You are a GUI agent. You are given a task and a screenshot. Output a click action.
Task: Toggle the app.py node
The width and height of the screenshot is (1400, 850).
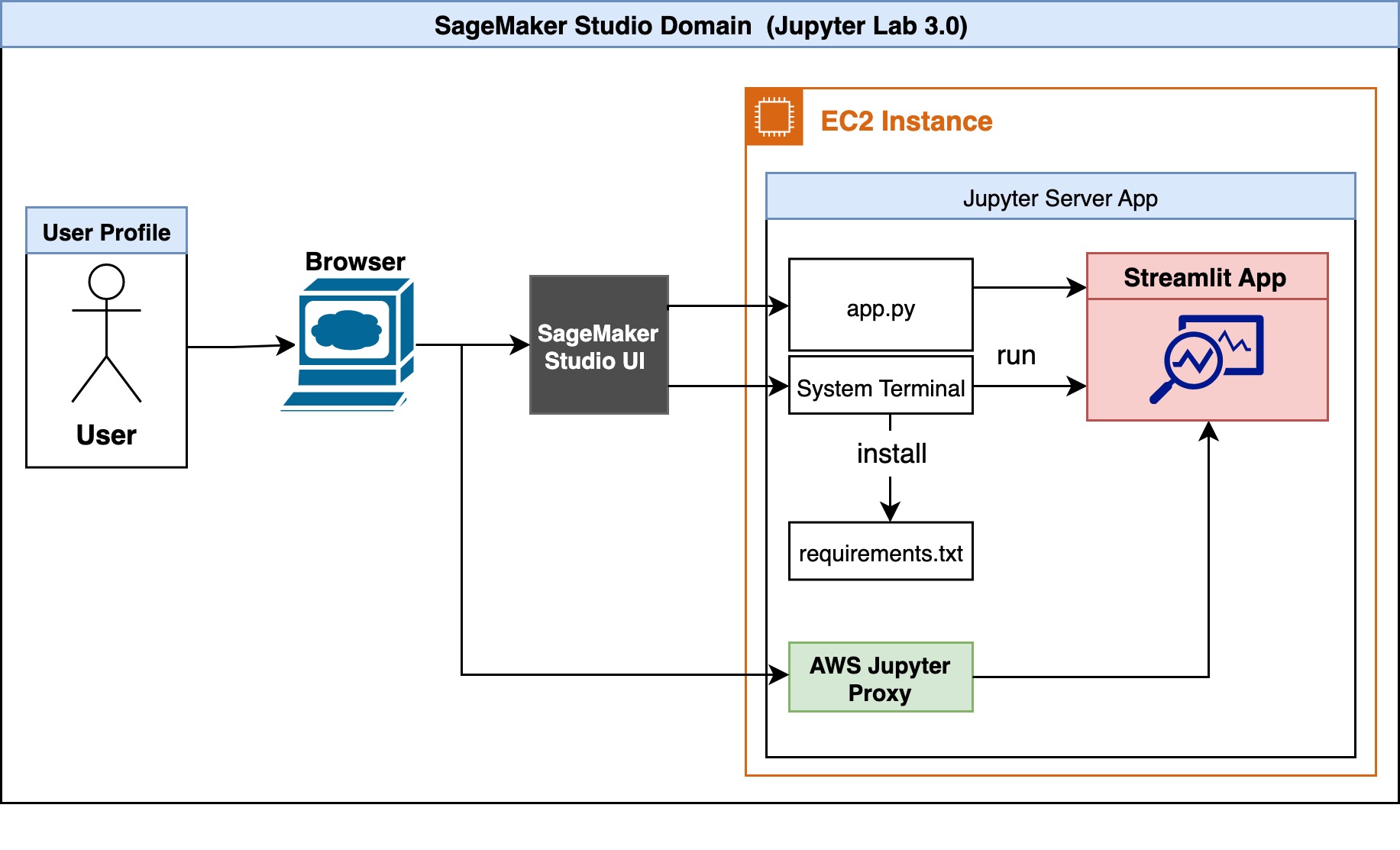pos(880,305)
